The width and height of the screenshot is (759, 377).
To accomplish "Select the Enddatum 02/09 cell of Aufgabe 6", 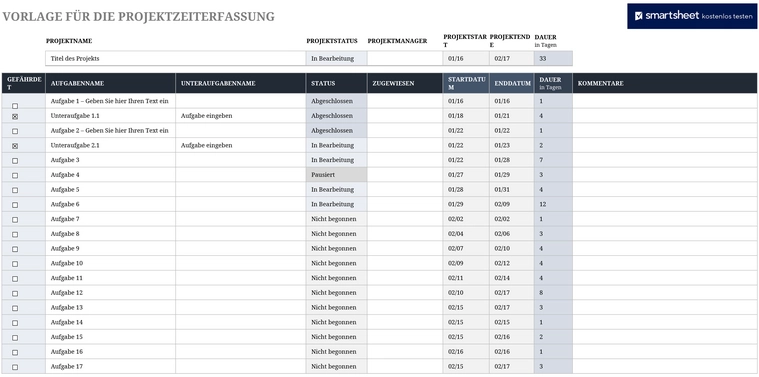I will [x=512, y=204].
